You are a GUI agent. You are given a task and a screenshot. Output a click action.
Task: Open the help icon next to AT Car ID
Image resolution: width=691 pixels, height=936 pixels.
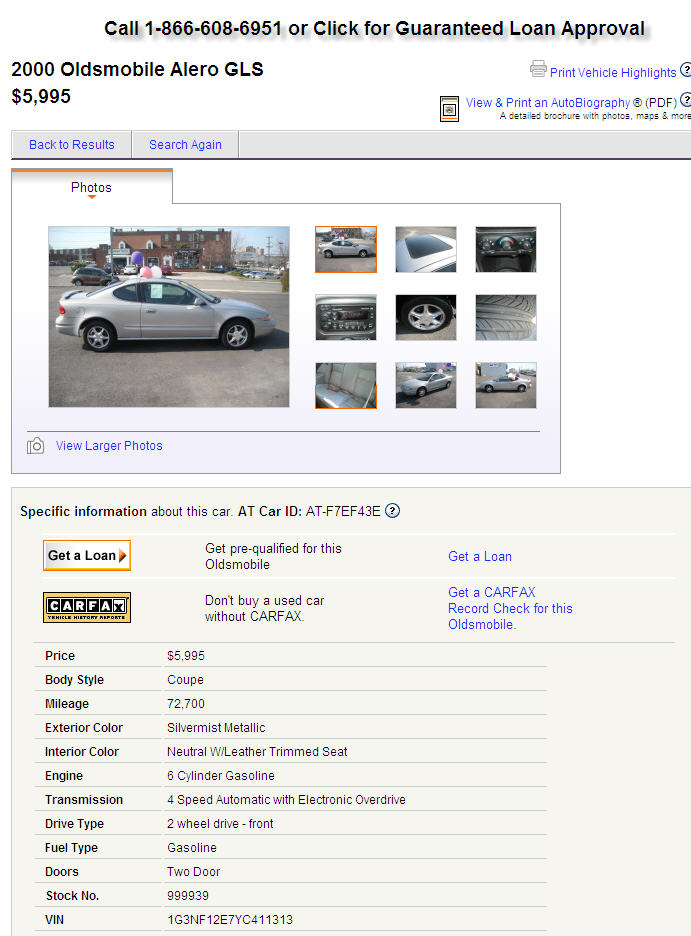[392, 511]
